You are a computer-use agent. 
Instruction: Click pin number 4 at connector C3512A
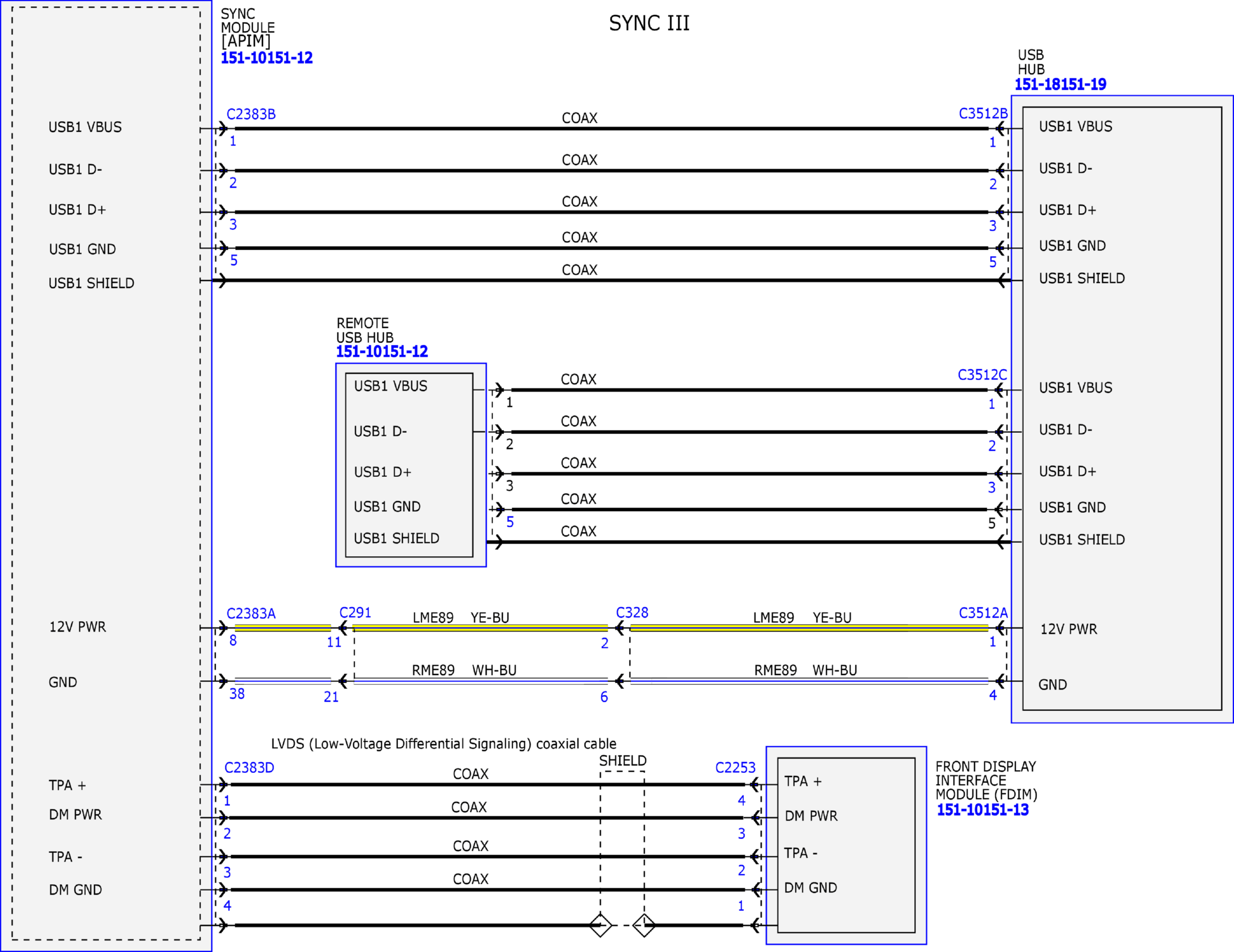point(993,695)
